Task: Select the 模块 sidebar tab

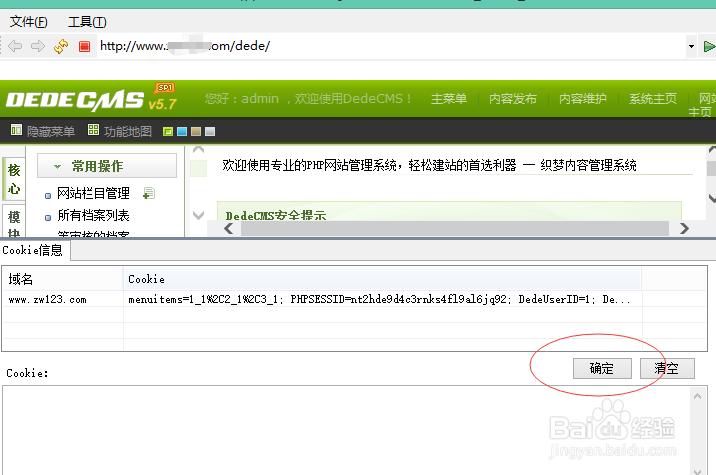Action: [x=14, y=222]
